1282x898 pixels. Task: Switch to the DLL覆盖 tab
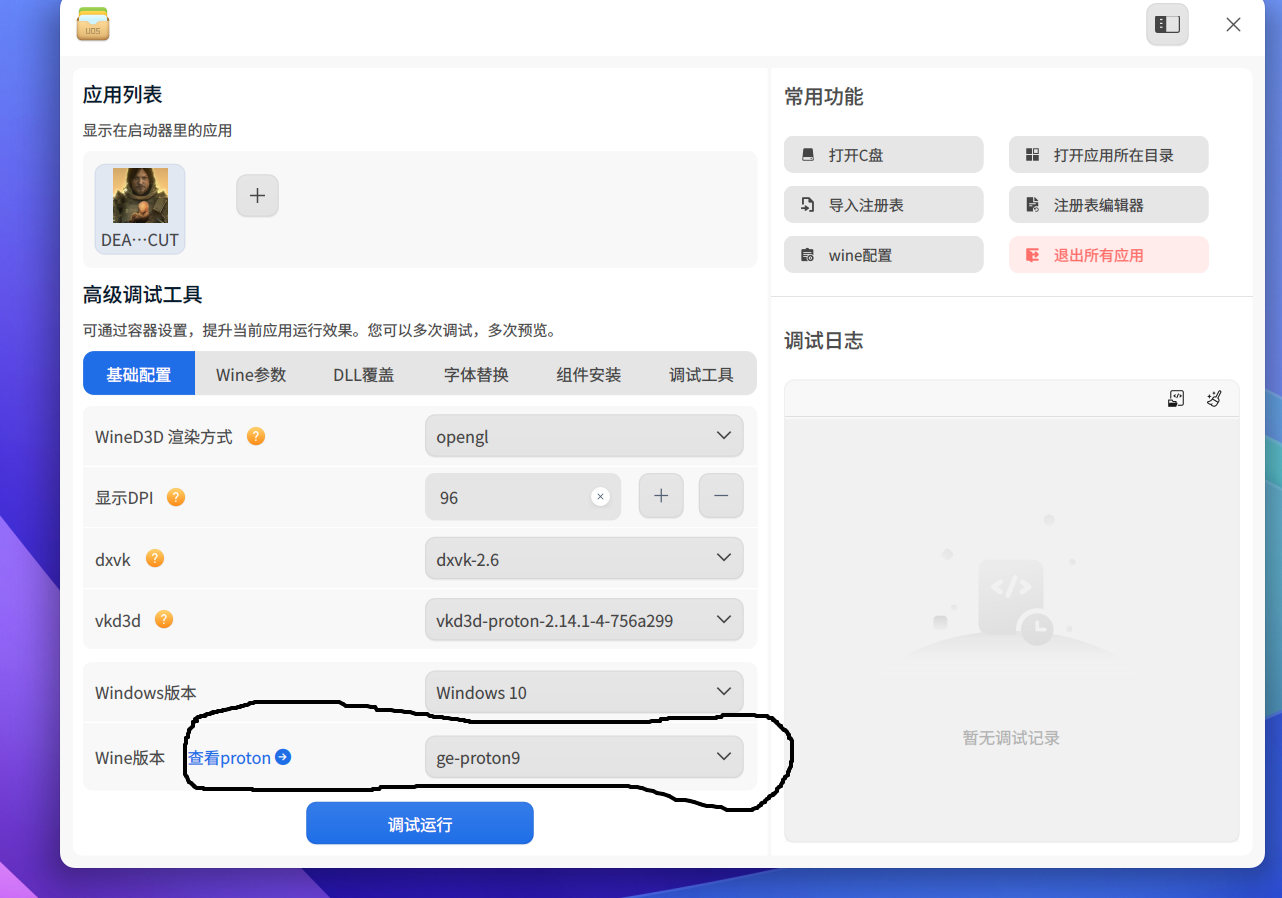point(364,374)
